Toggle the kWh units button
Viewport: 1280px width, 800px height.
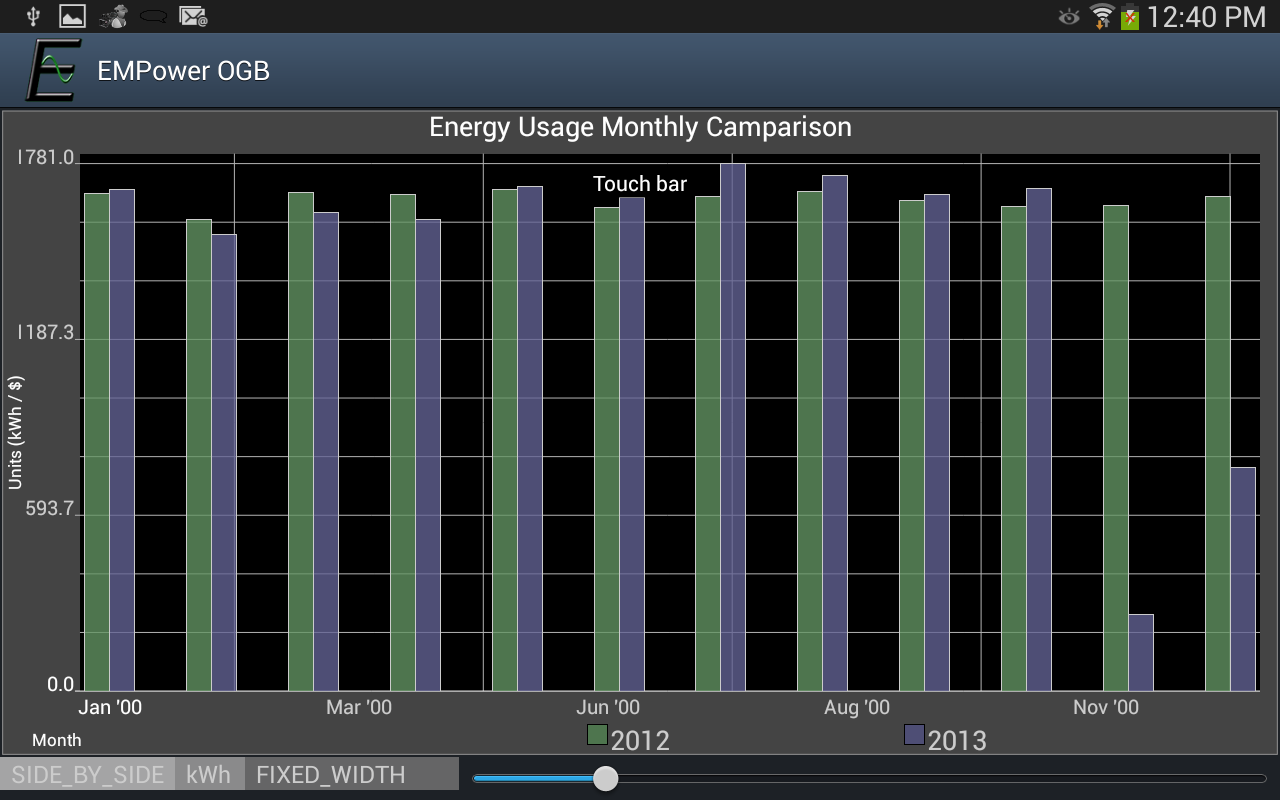tap(208, 775)
